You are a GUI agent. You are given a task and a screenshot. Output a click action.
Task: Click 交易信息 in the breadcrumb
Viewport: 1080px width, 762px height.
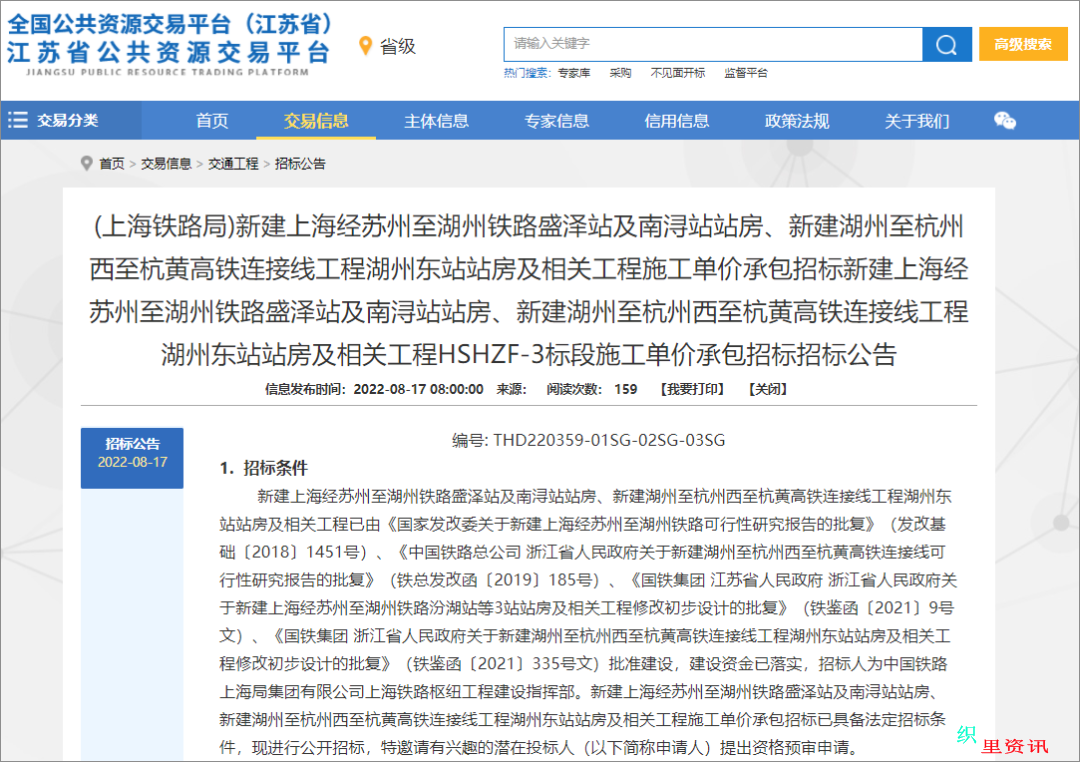click(x=166, y=163)
